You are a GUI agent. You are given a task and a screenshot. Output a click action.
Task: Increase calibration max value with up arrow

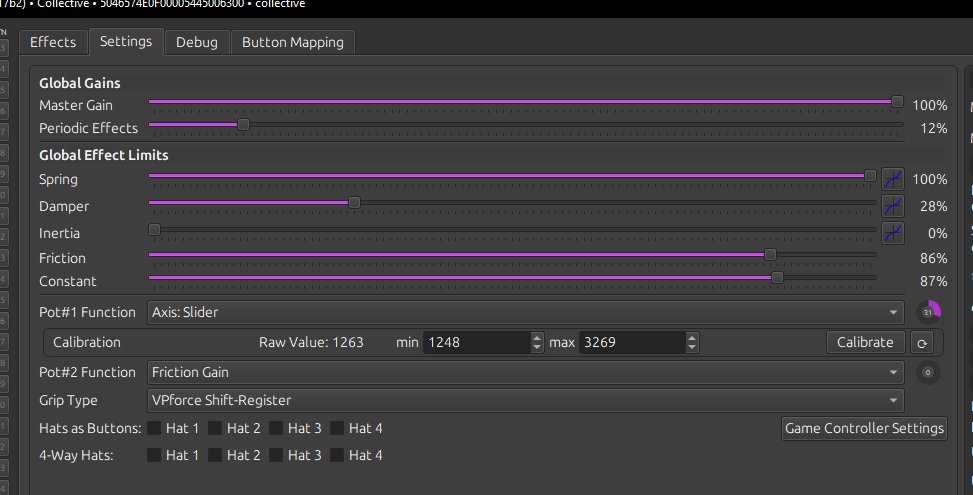(692, 337)
